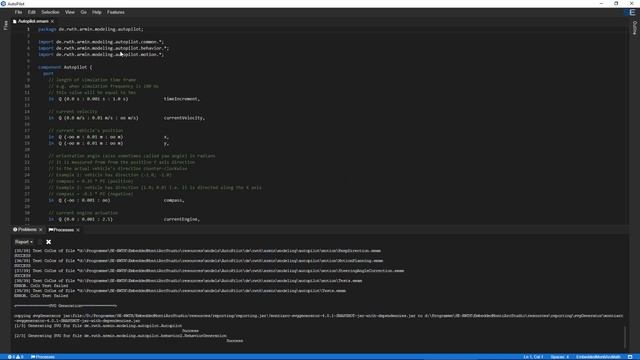The image size is (640, 360).
Task: Click the 'component Autopilot {' line
Action: coord(65,67)
